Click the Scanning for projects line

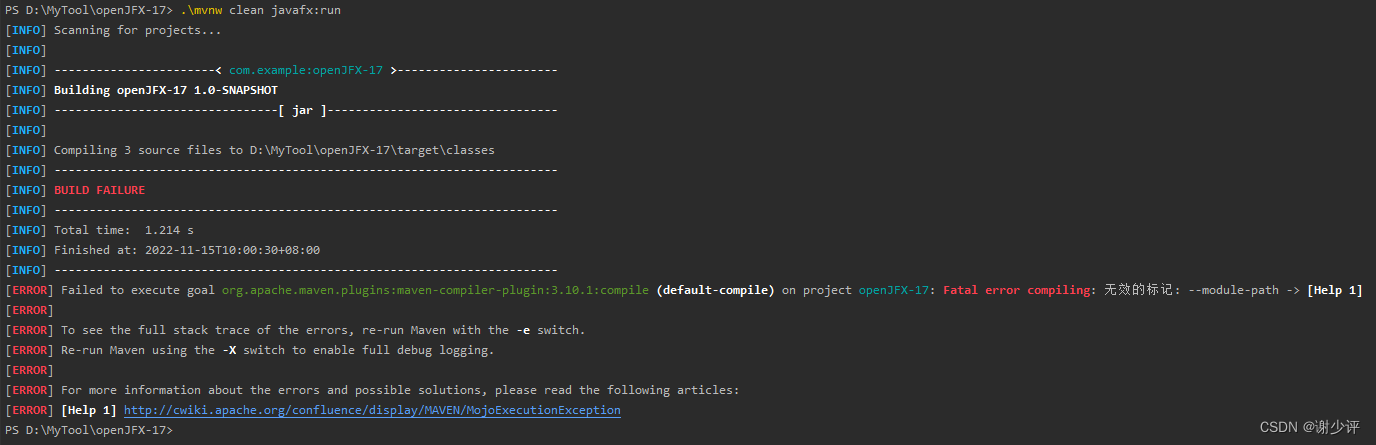138,30
